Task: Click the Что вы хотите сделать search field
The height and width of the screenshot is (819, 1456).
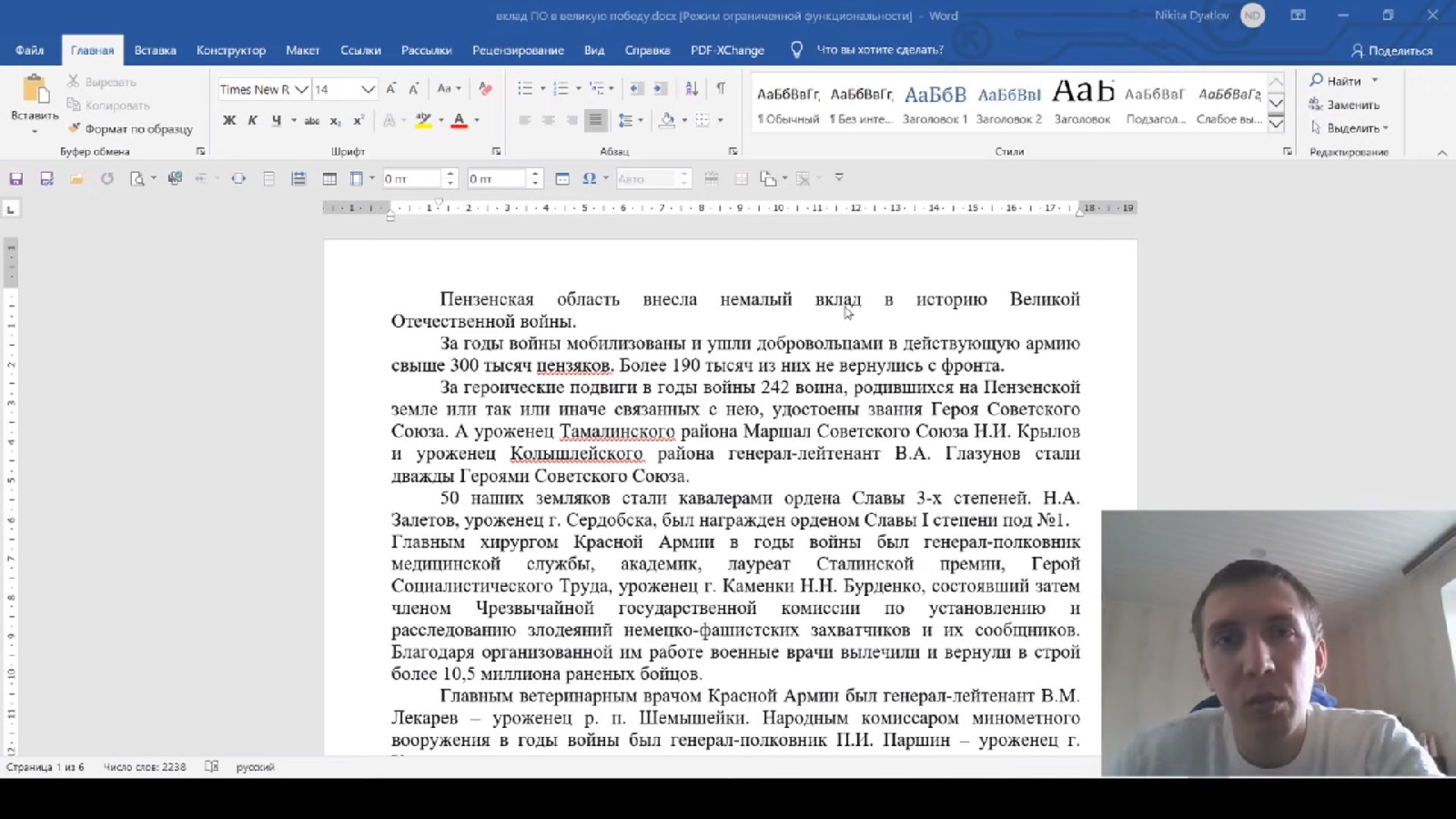Action: 880,50
